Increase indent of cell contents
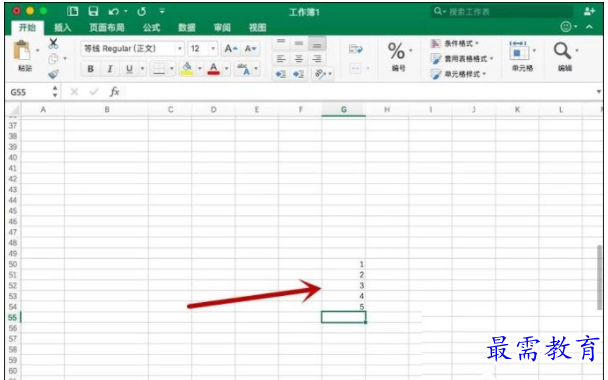 pos(298,74)
